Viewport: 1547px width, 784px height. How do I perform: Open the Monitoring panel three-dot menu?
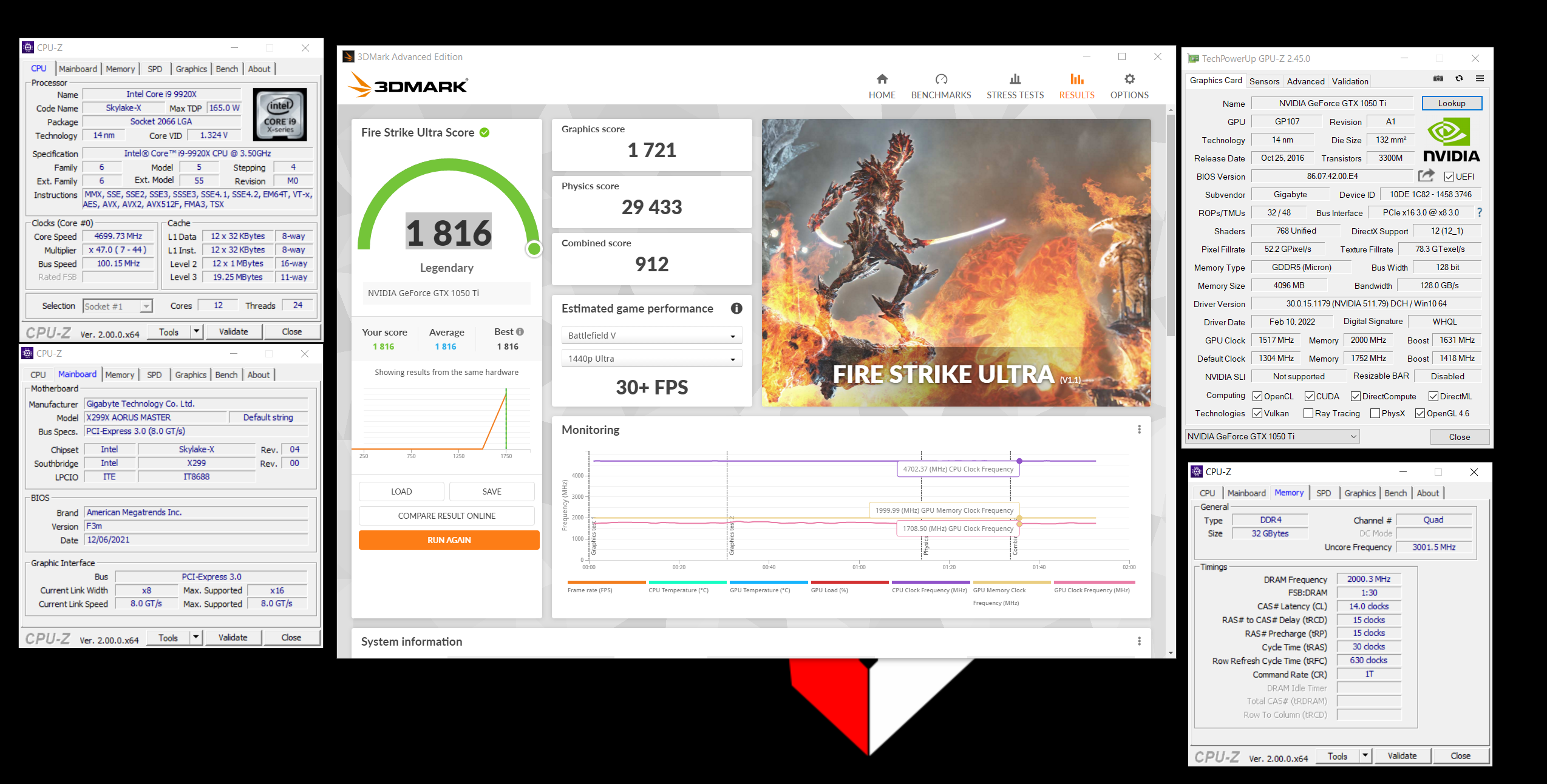click(1139, 430)
